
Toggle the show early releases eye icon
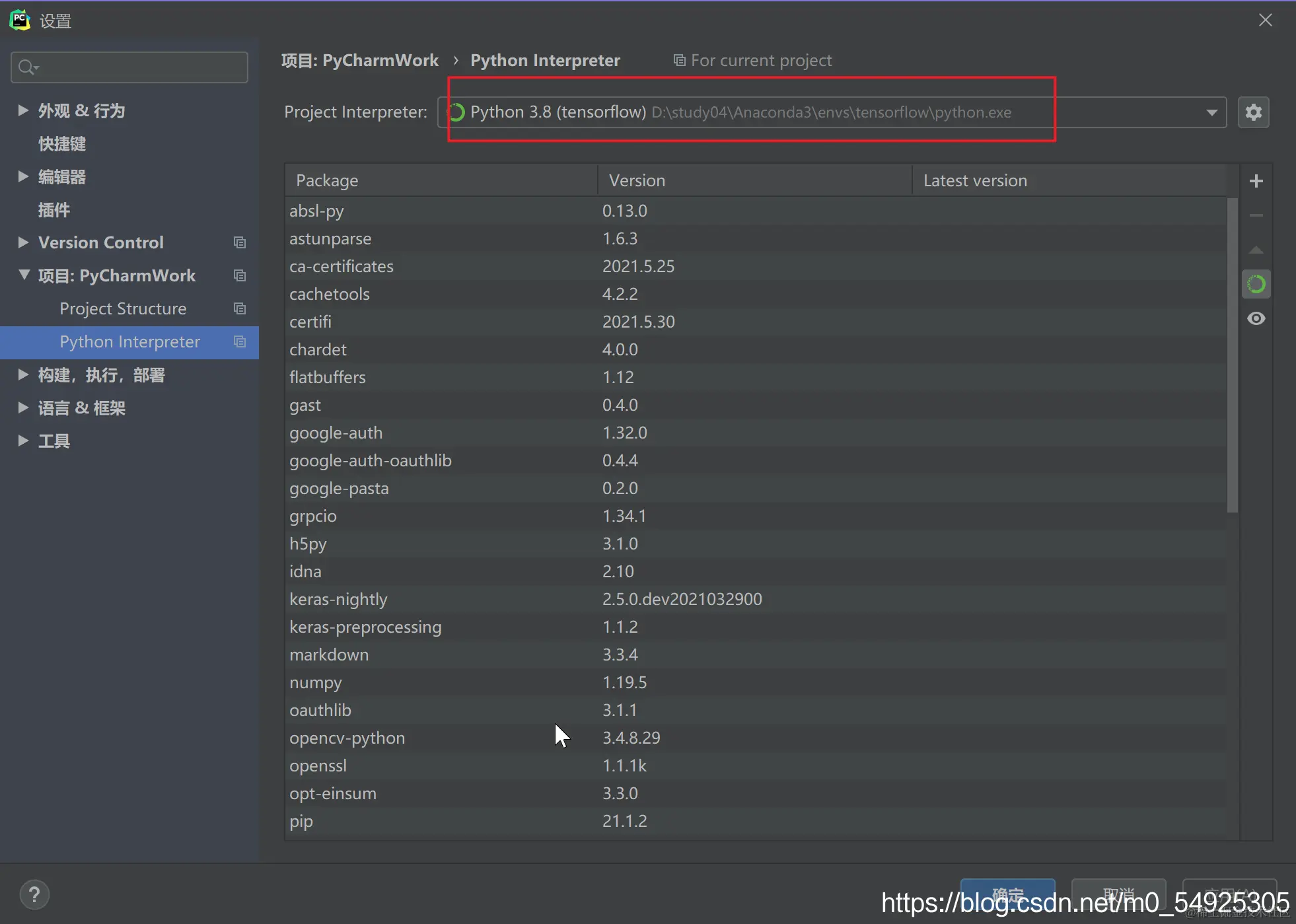(x=1256, y=319)
